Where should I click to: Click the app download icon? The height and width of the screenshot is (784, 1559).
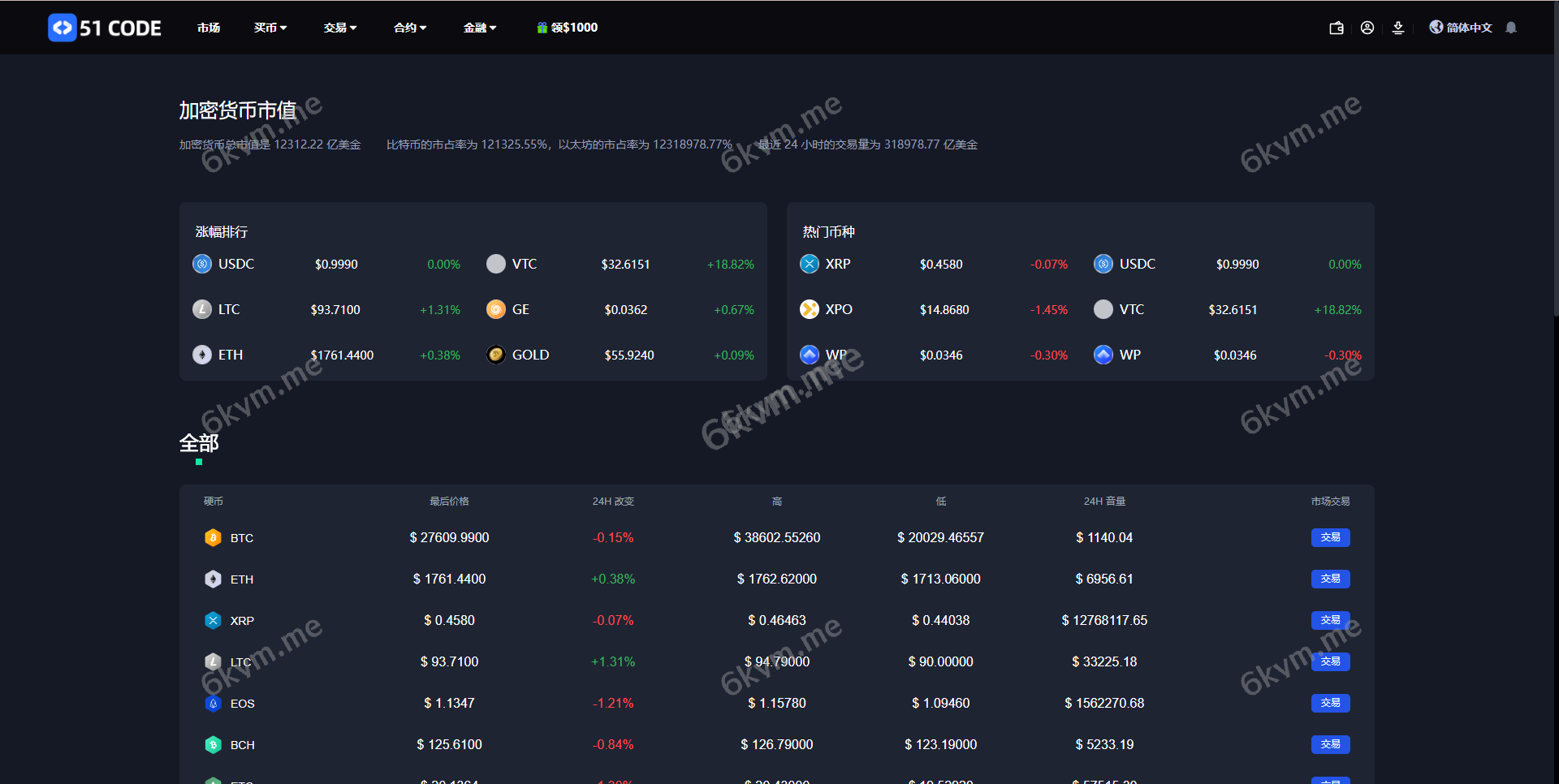(1398, 27)
